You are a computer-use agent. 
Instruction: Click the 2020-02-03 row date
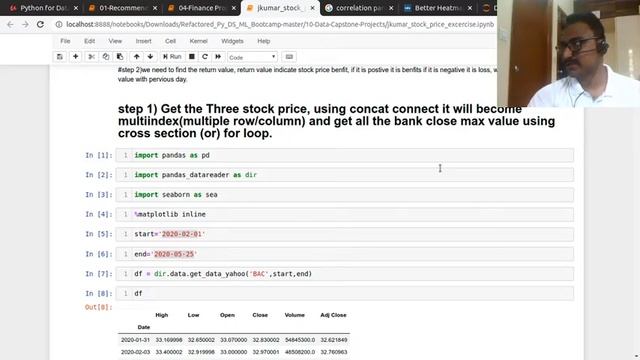point(135,352)
